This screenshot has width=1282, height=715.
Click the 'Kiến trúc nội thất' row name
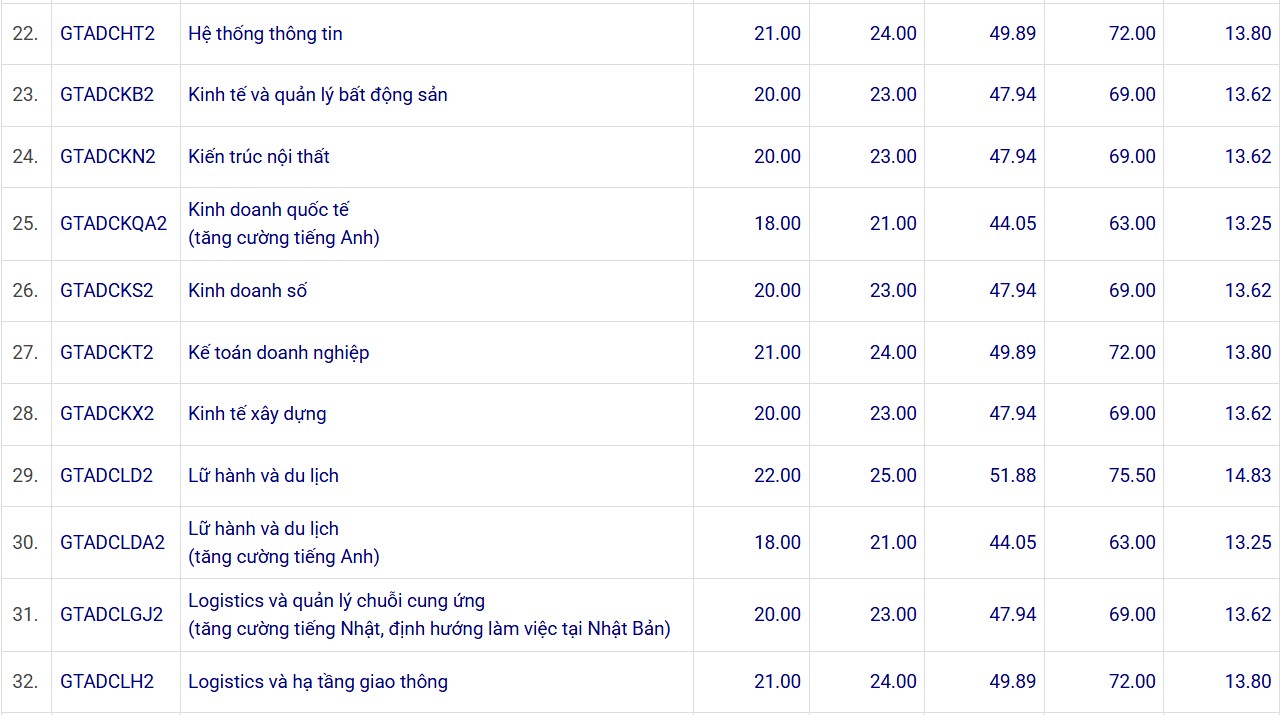(x=258, y=157)
